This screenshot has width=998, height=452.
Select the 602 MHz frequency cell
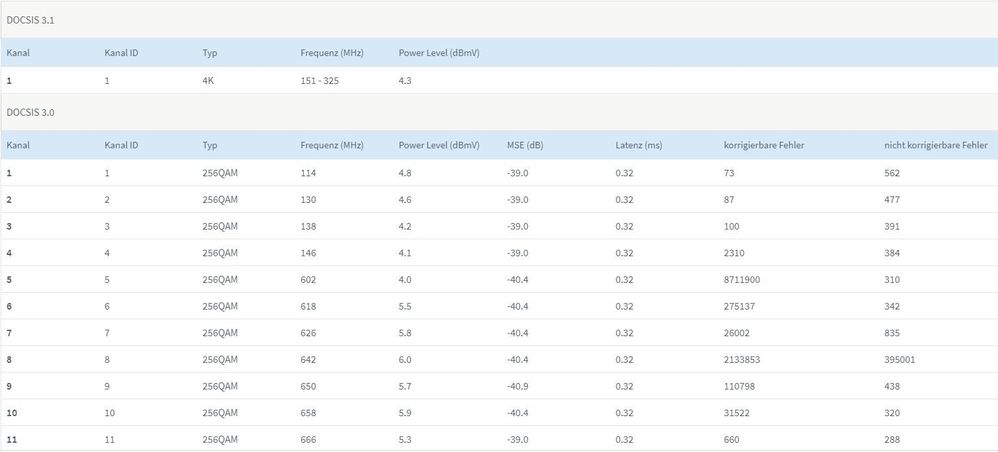(309, 279)
